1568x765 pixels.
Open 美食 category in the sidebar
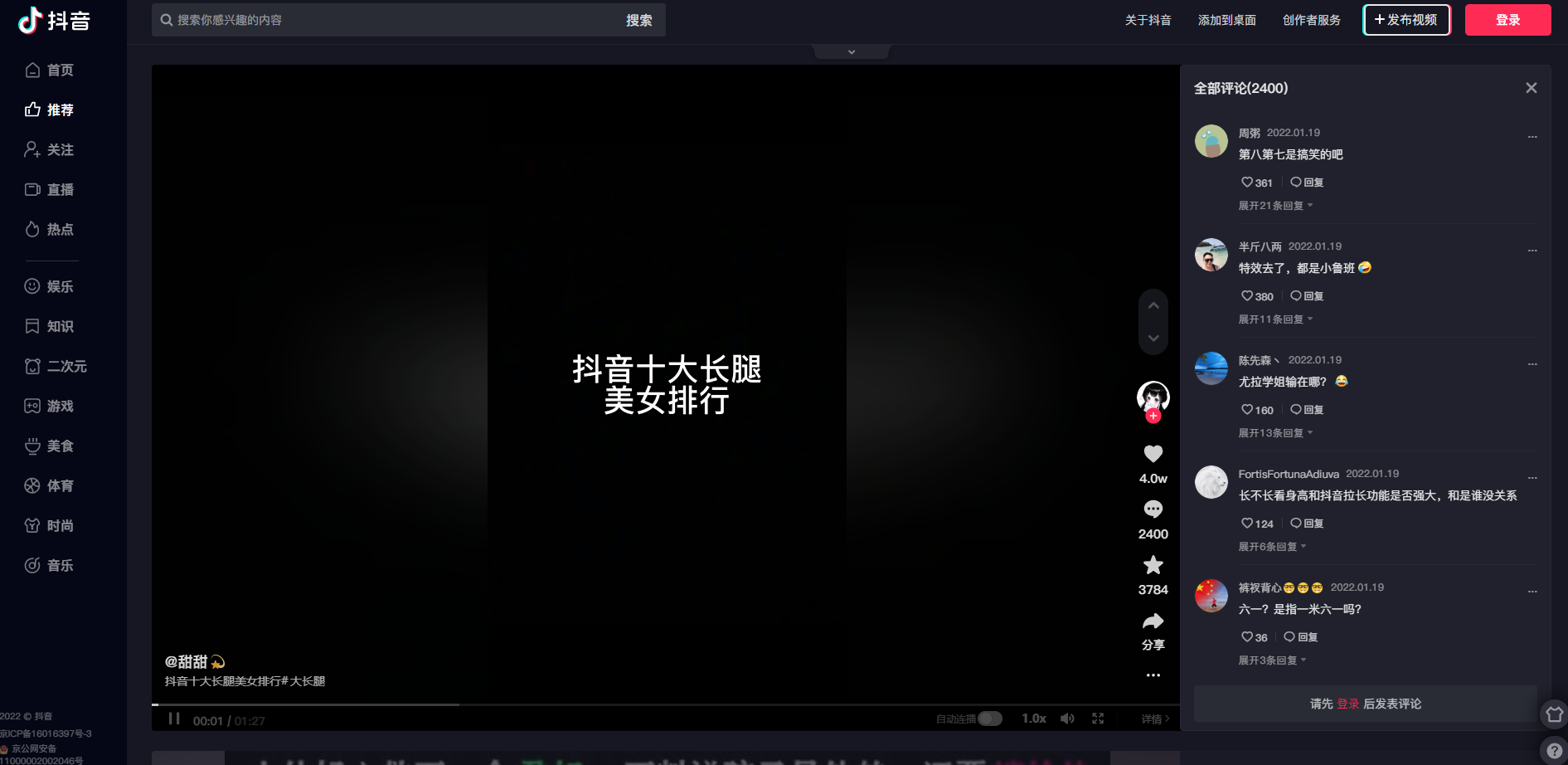tap(50, 446)
